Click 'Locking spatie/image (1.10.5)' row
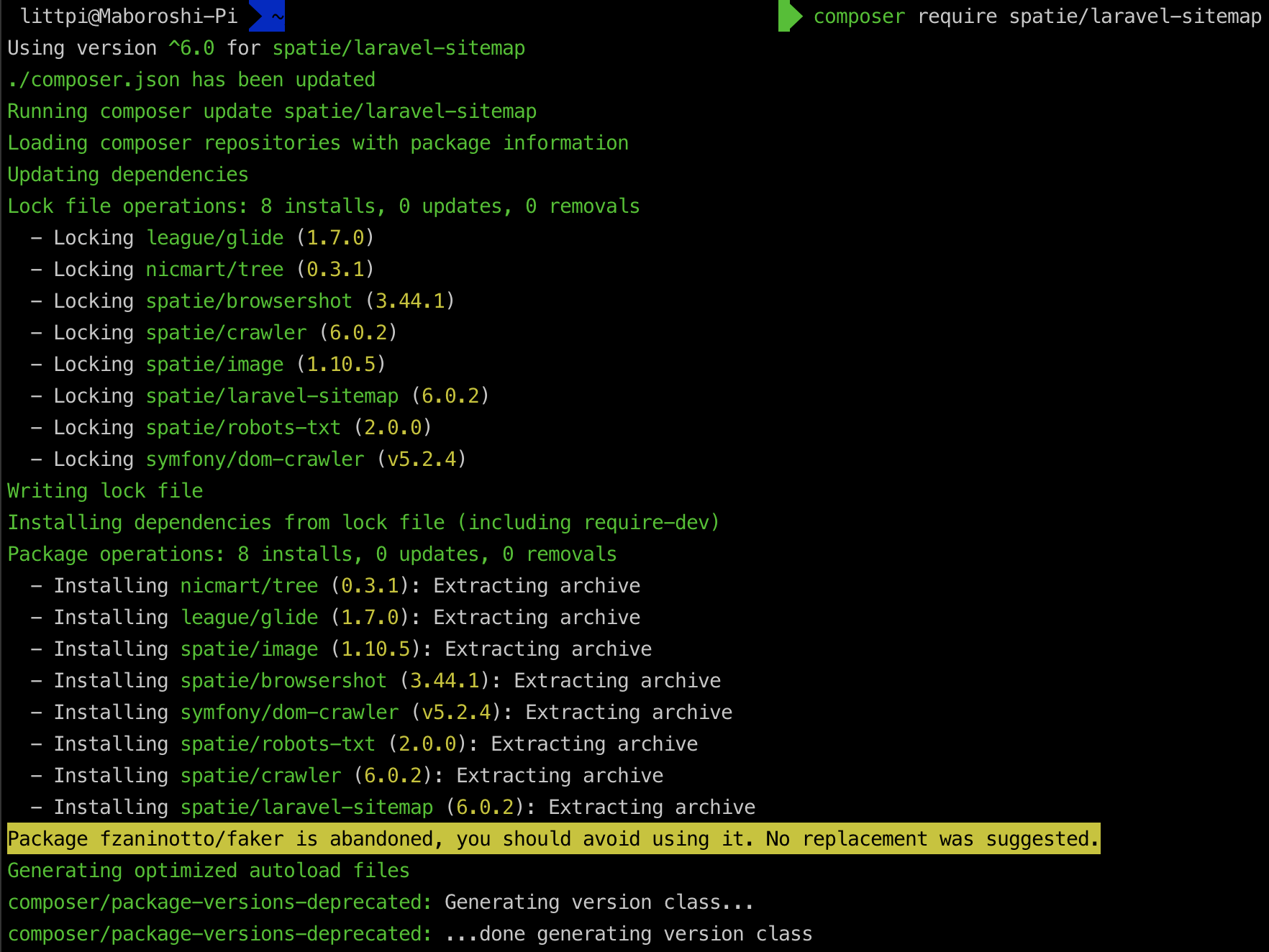The height and width of the screenshot is (952, 1269). [208, 365]
